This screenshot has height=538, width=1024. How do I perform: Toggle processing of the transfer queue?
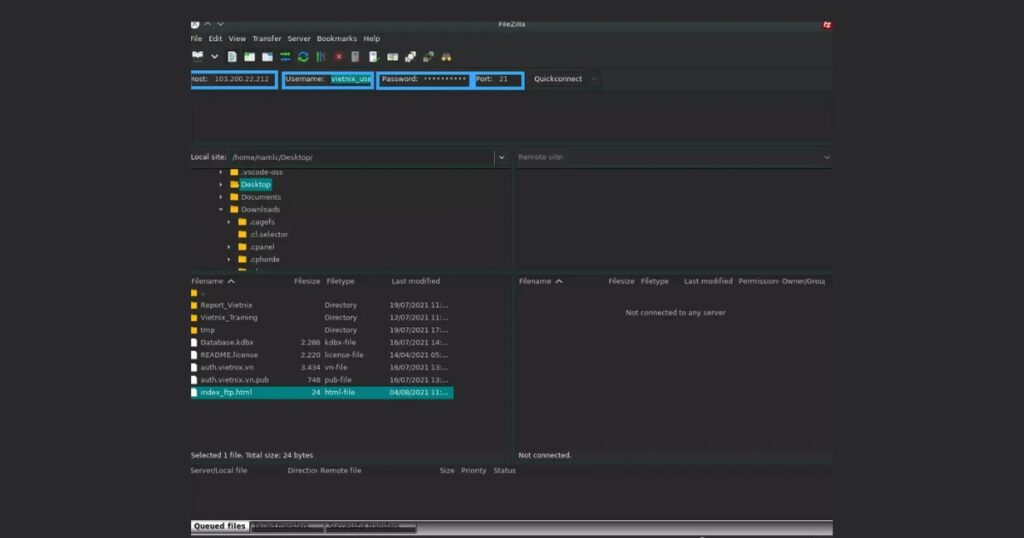[x=321, y=57]
